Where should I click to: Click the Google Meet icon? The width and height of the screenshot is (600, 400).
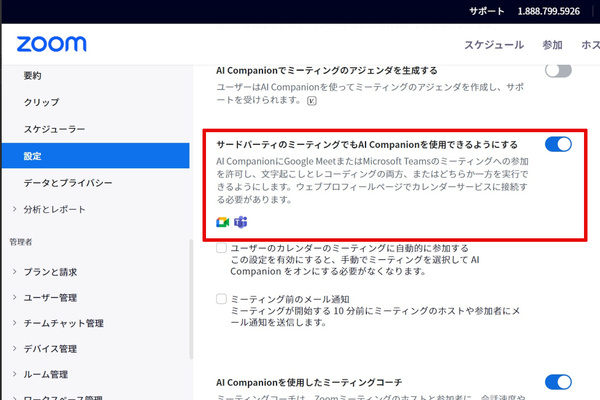(x=222, y=222)
